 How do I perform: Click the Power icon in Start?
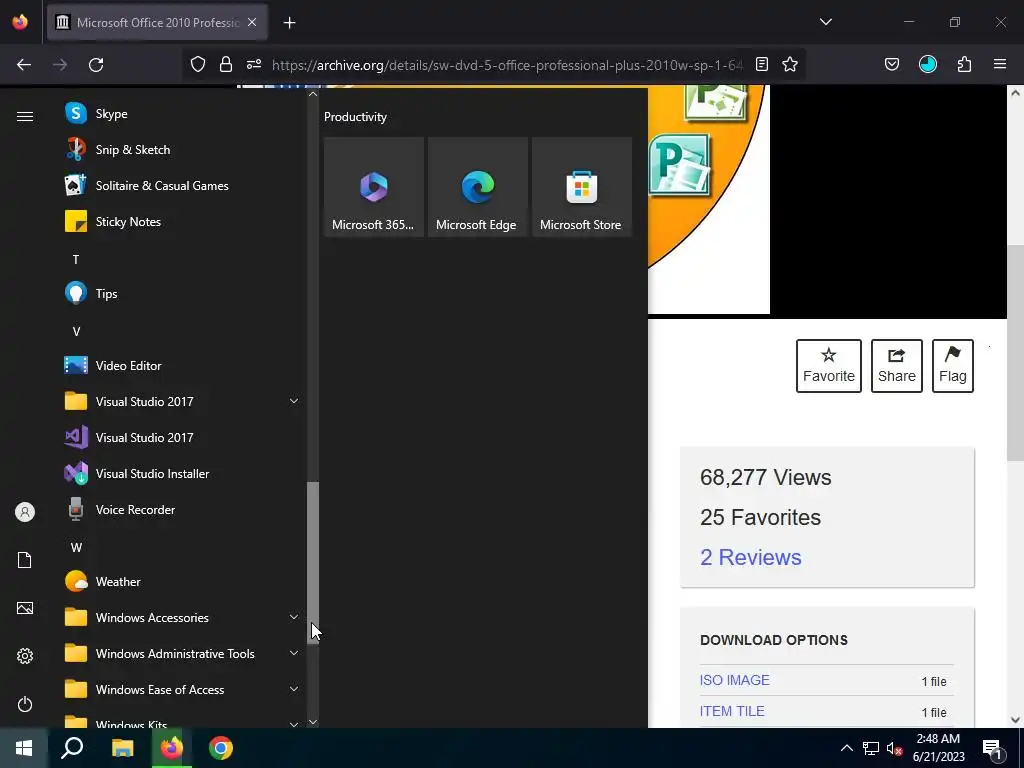pos(25,704)
